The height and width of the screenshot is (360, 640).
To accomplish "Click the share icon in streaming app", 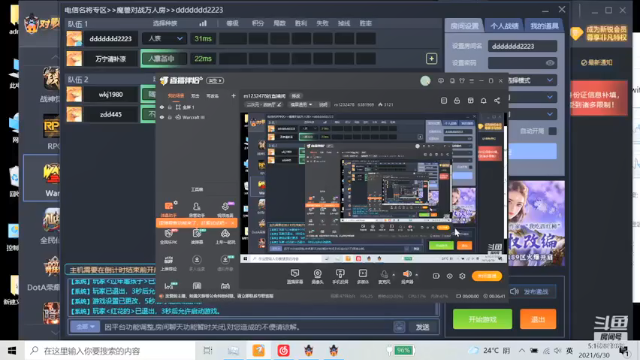I will click(x=497, y=101).
